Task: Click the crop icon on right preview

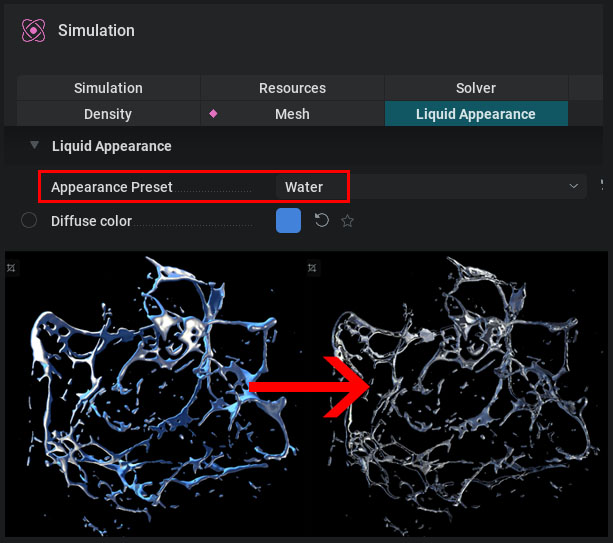Action: coord(312,268)
